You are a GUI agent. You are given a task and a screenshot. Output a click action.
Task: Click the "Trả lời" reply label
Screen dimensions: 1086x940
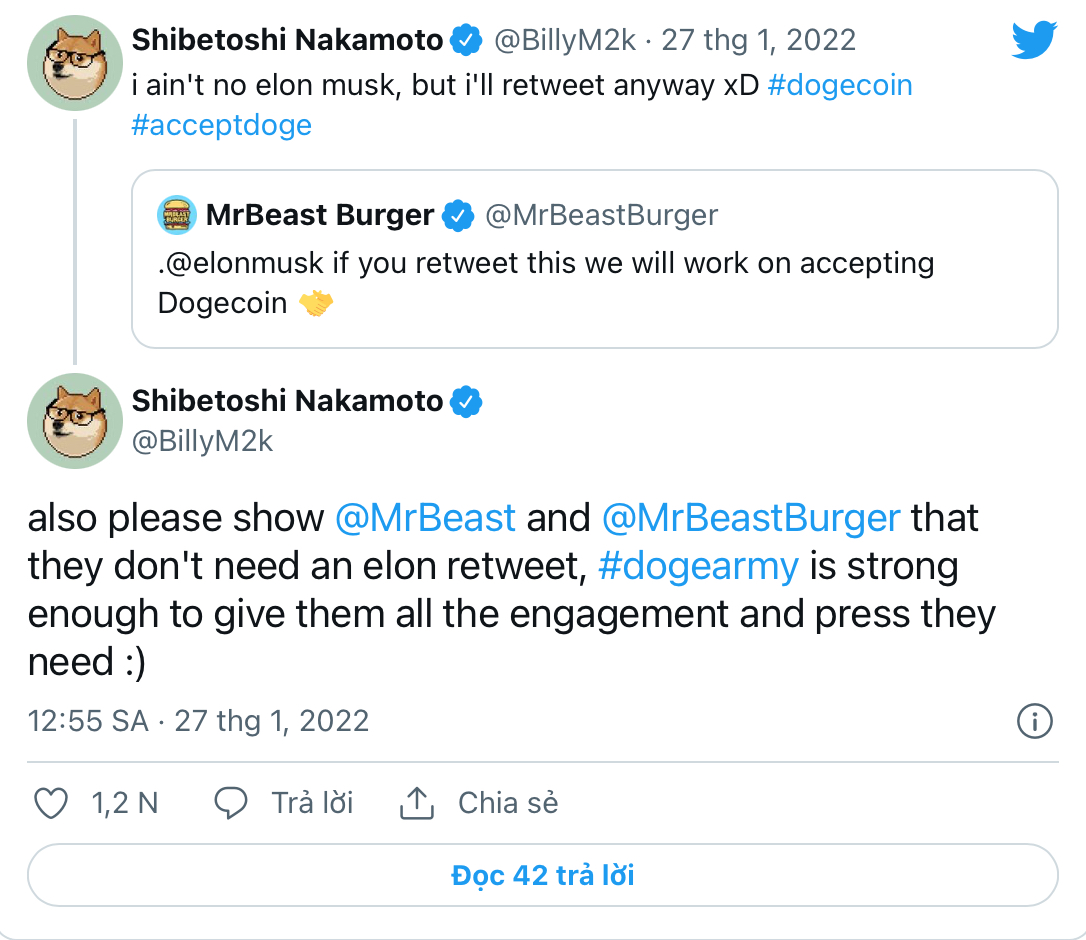pyautogui.click(x=312, y=803)
